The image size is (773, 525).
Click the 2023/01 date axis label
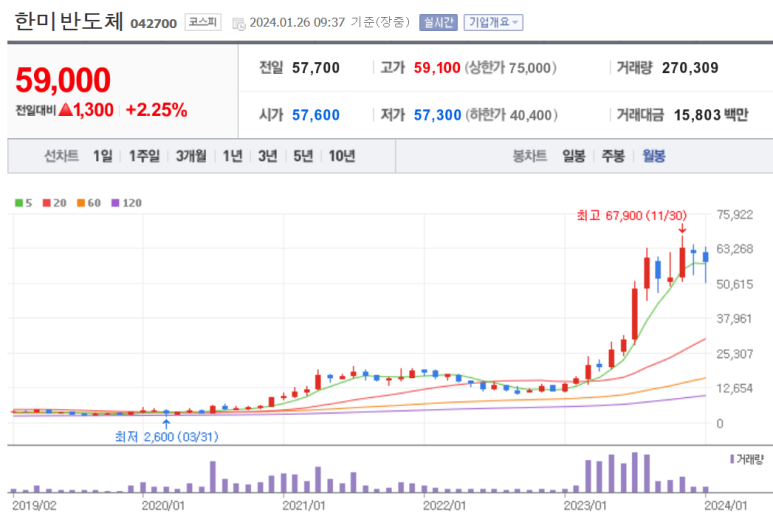[x=585, y=505]
